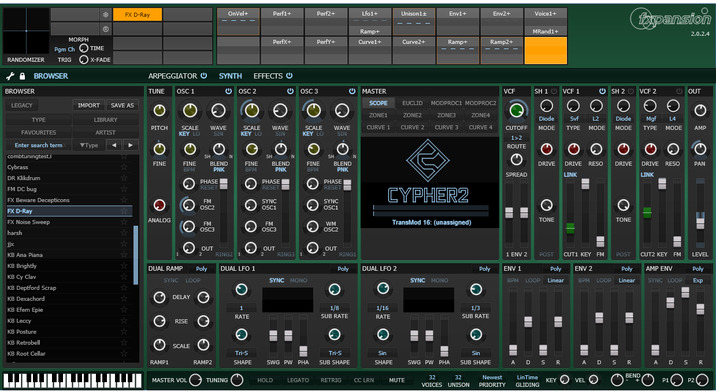
Task: Click the CC LRN button
Action: click(364, 380)
